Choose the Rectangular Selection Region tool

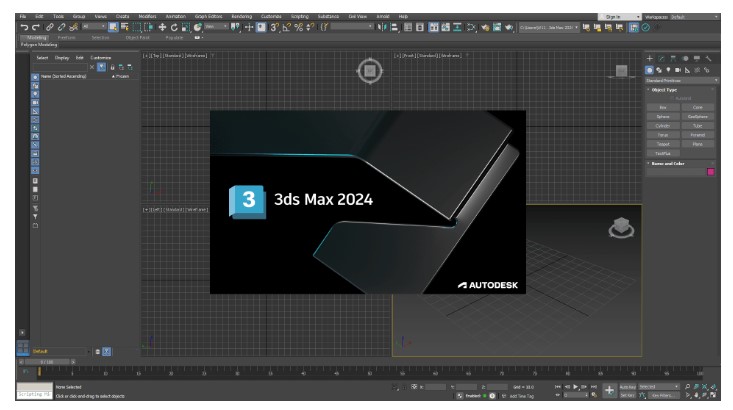pos(137,28)
